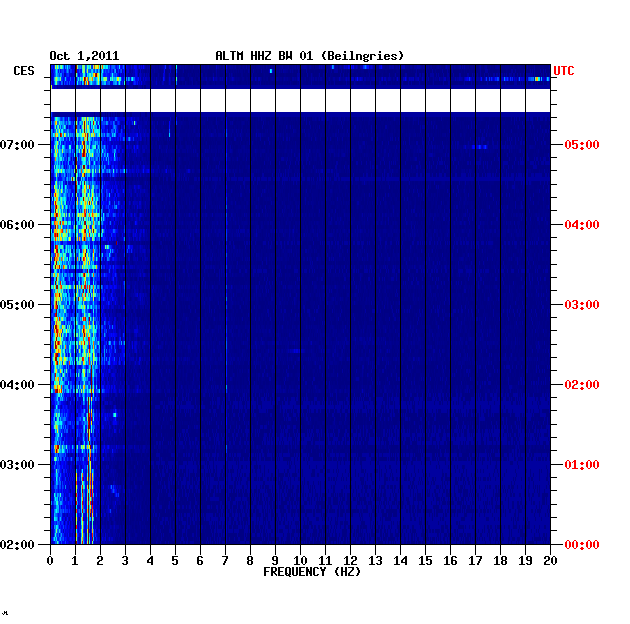
Task: Click frequency axis tick label '10'
Action: pyautogui.click(x=300, y=561)
